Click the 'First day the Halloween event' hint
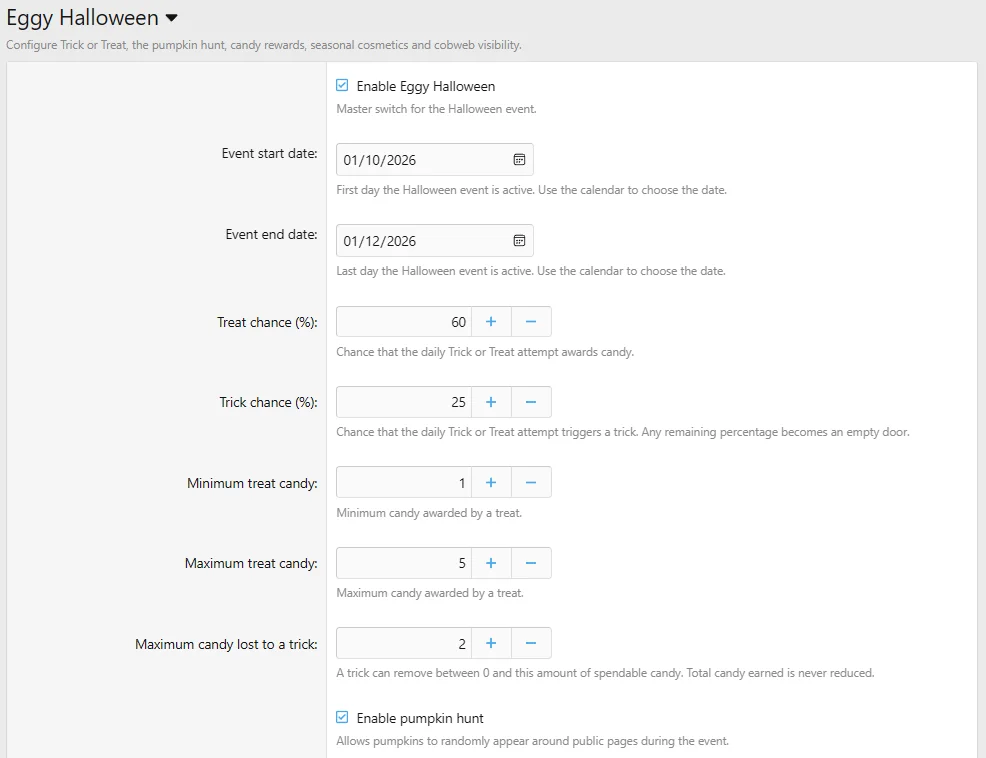986x758 pixels. point(531,190)
